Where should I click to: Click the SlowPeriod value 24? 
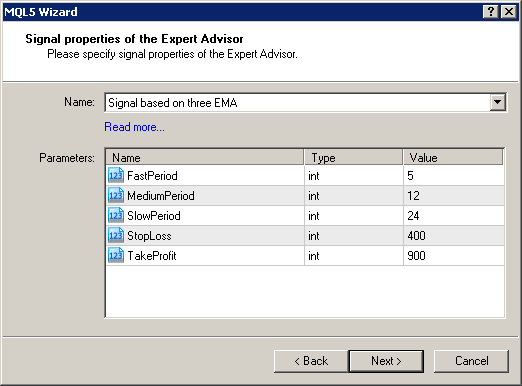[413, 216]
